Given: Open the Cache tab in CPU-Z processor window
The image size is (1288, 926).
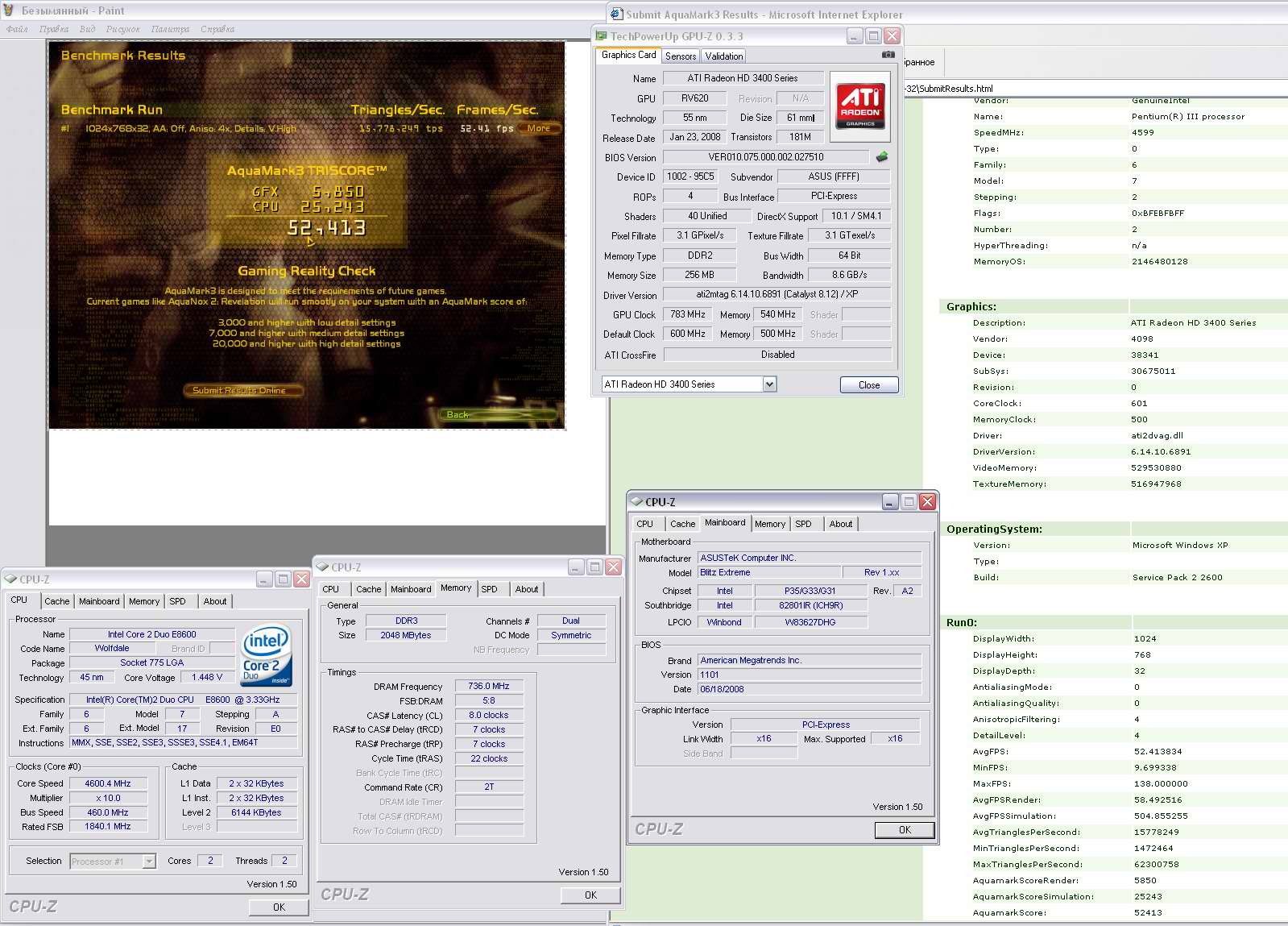Looking at the screenshot, I should [56, 601].
